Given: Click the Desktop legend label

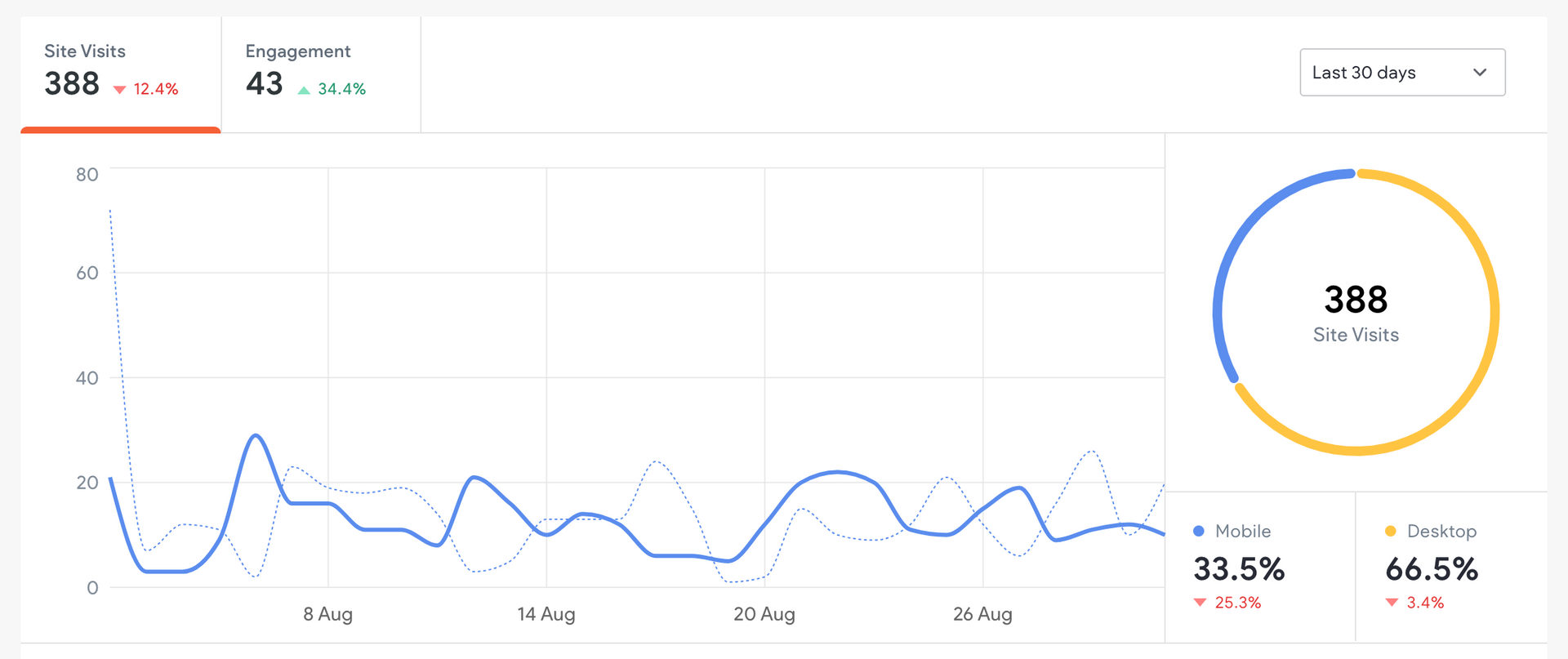Looking at the screenshot, I should point(1441,532).
